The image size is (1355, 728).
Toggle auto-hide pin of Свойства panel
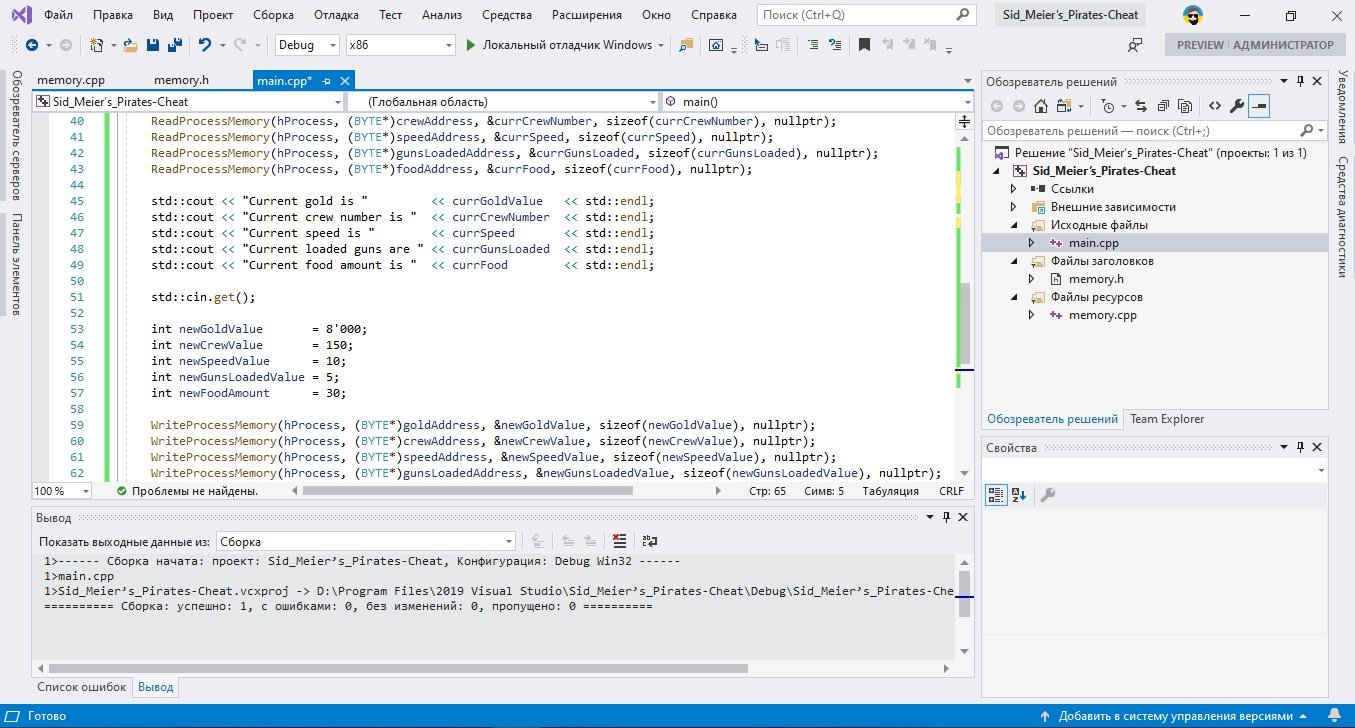pyautogui.click(x=1301, y=448)
